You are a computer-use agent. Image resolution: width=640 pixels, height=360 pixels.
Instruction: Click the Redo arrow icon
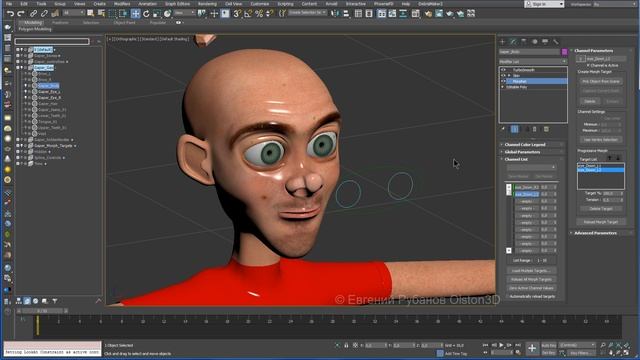pyautogui.click(x=20, y=13)
